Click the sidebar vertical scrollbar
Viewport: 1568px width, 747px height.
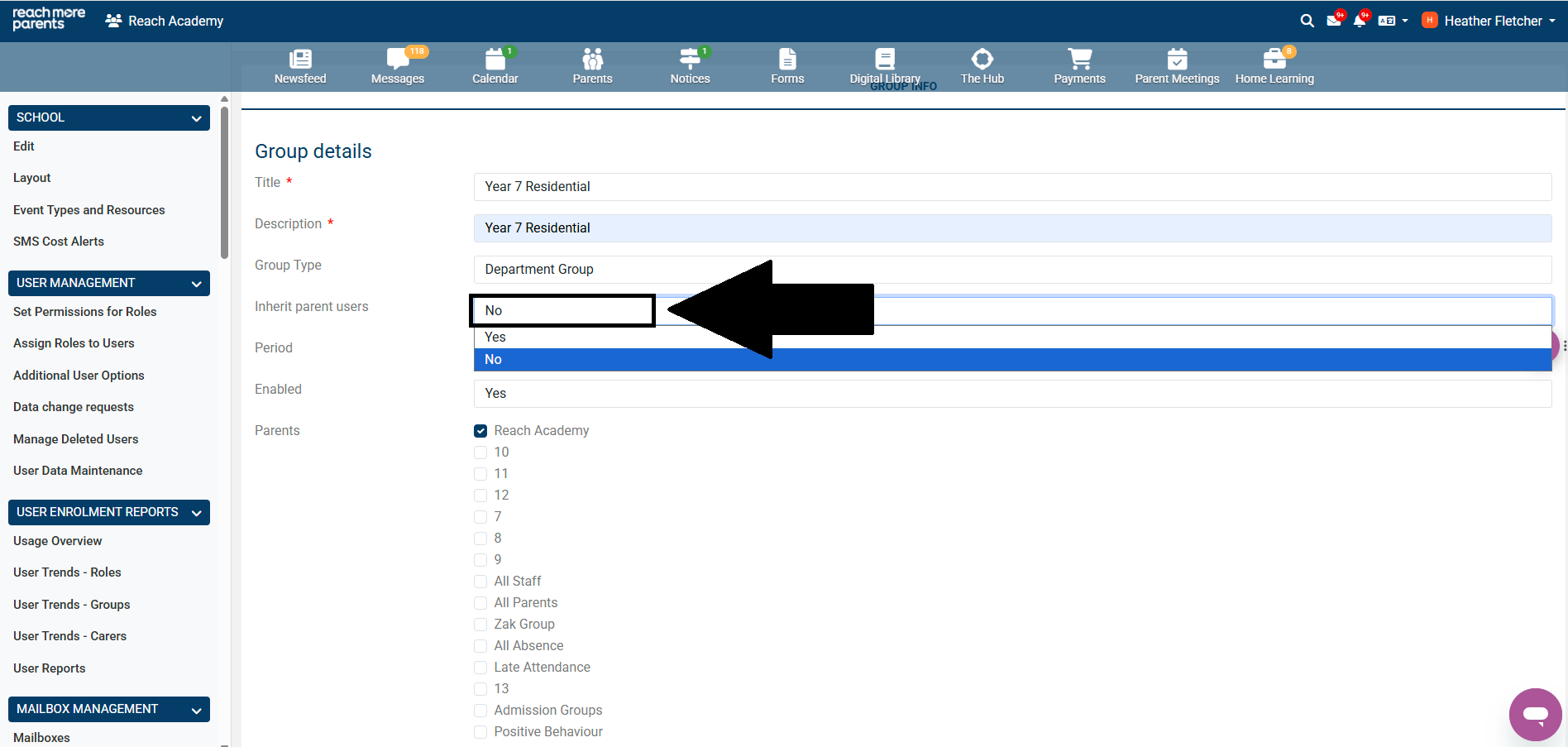point(224,182)
